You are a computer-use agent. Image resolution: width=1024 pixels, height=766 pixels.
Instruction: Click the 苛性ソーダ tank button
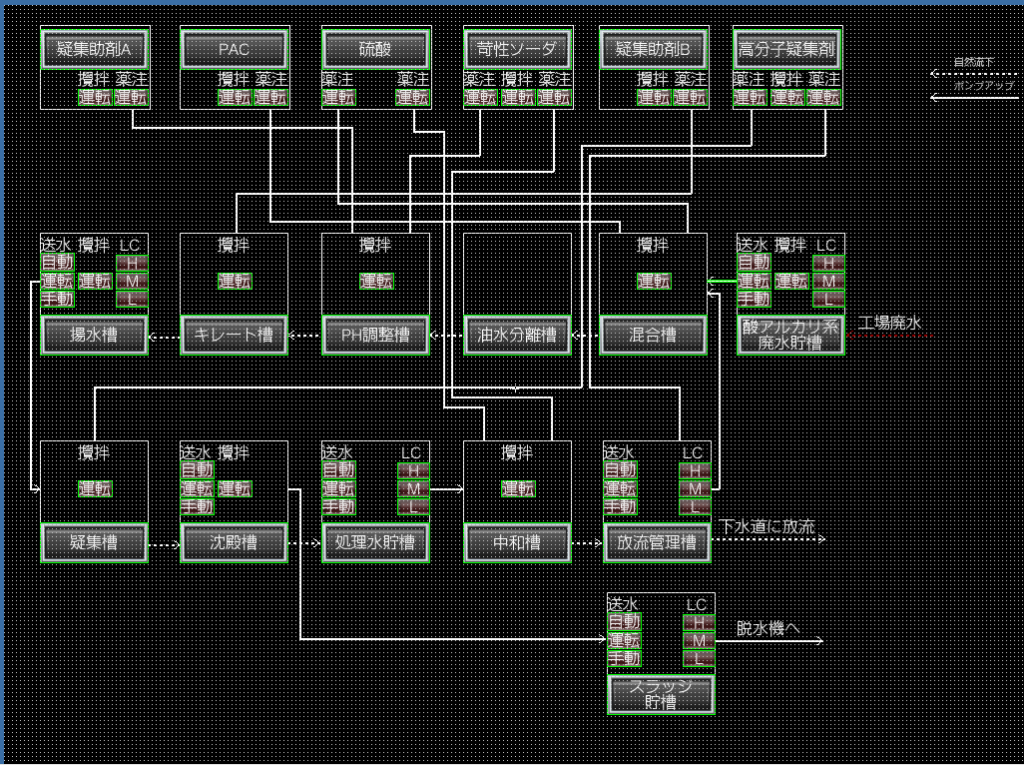[517, 49]
